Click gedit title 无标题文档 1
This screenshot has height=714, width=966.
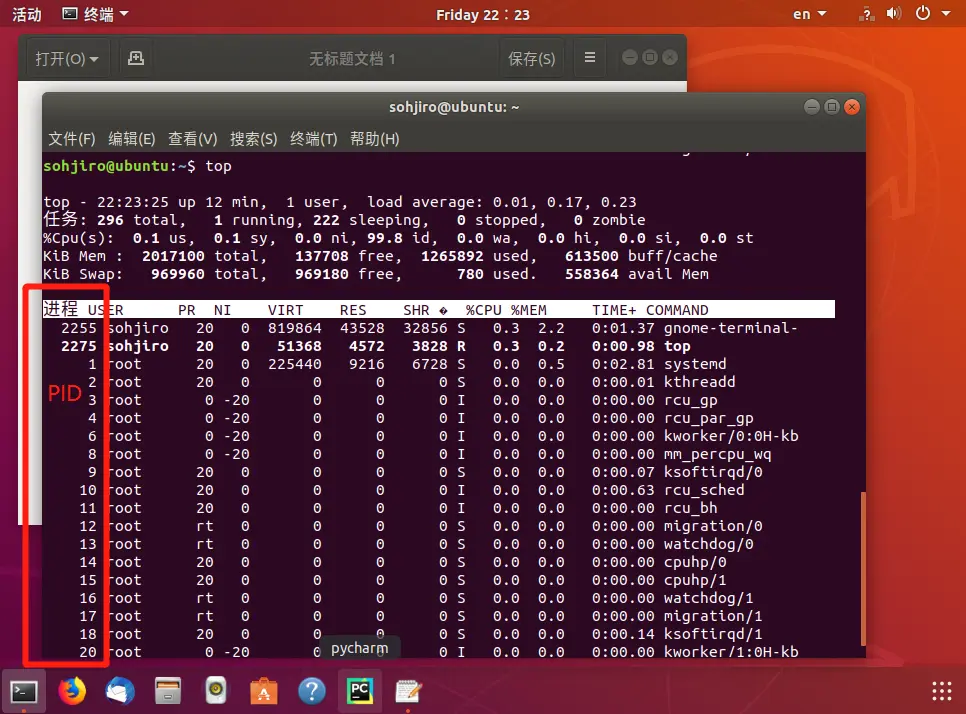352,59
